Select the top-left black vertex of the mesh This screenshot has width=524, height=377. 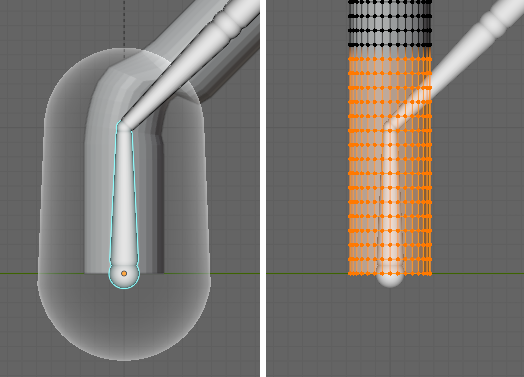point(350,2)
